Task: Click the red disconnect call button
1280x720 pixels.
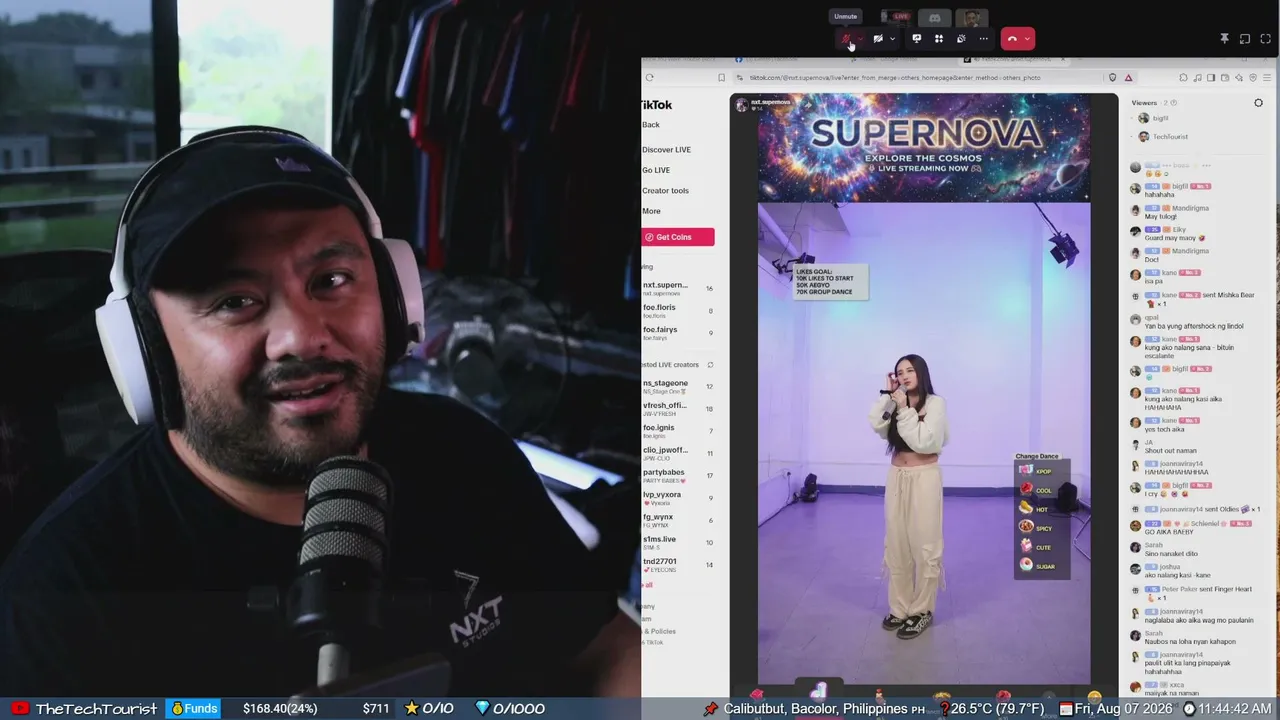Action: pos(1012,39)
